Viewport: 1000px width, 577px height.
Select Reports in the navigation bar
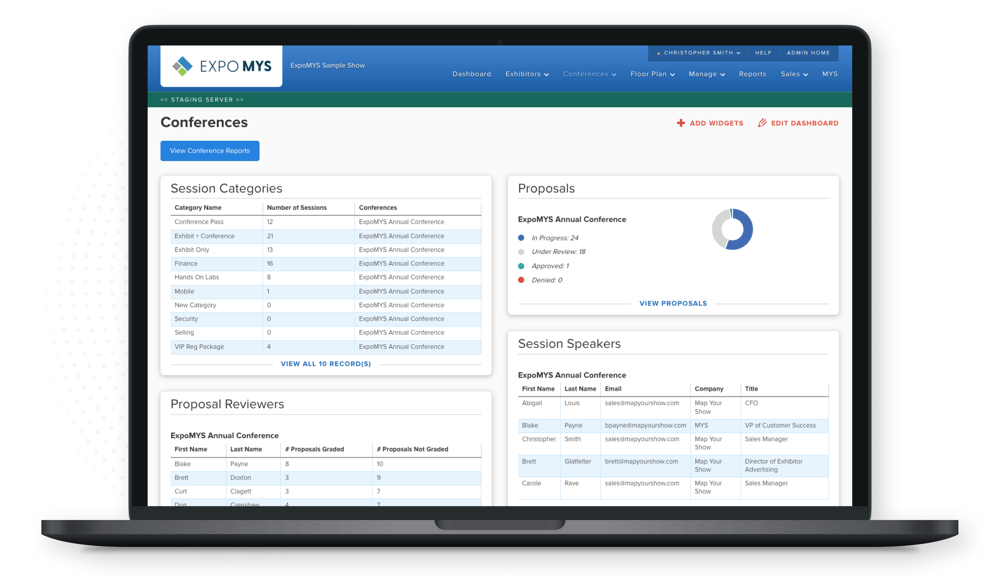[752, 74]
